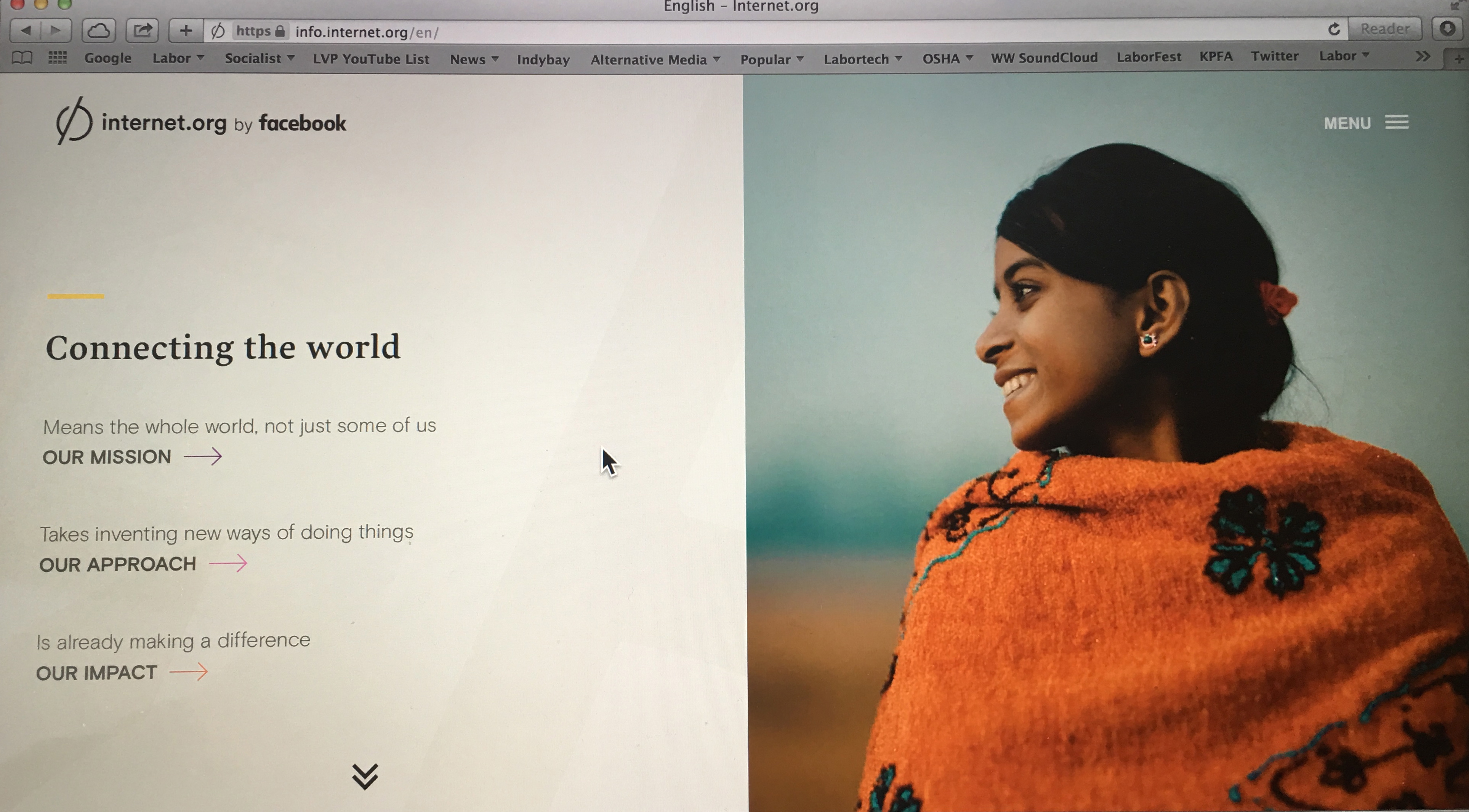This screenshot has width=1469, height=812.
Task: Open the OSHA bookmarks dropdown
Action: click(x=947, y=59)
